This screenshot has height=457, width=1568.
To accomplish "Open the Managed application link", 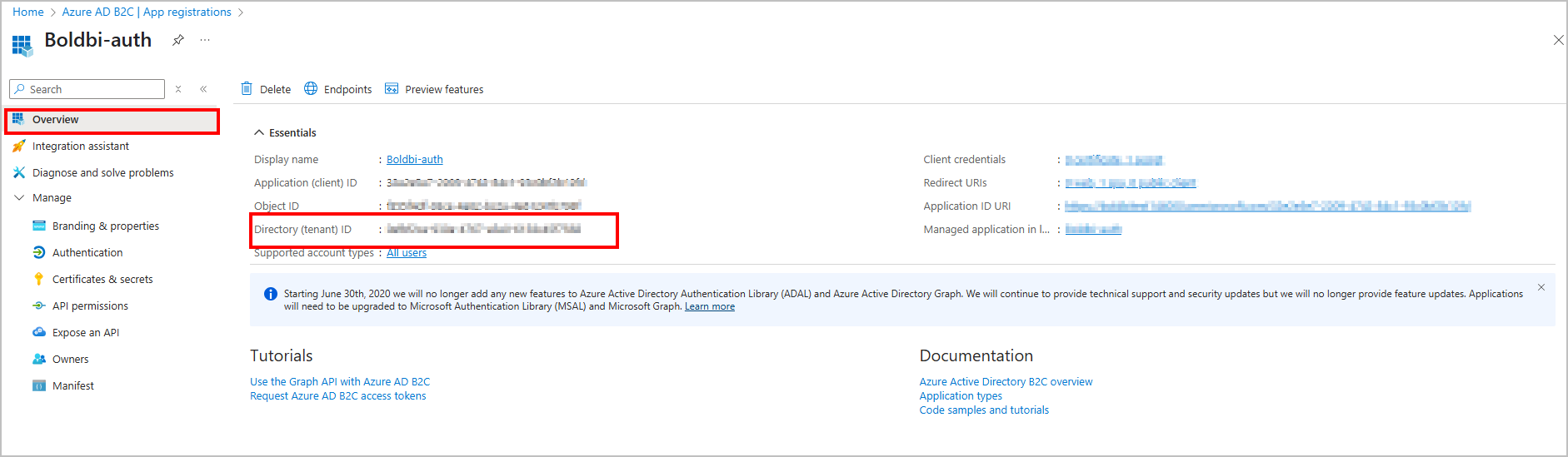I will point(1093,229).
